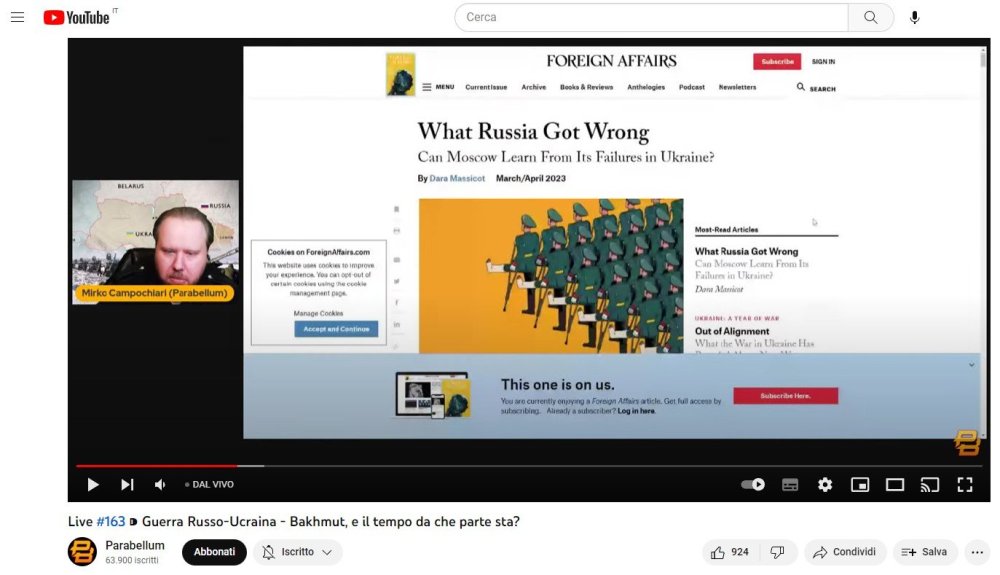Open the player settings gear

[825, 485]
